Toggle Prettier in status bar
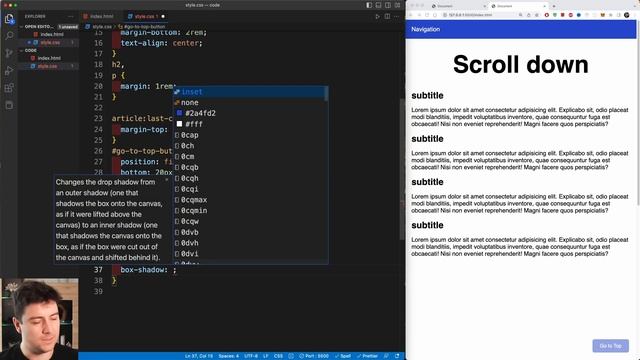The image size is (640, 360). (367, 356)
